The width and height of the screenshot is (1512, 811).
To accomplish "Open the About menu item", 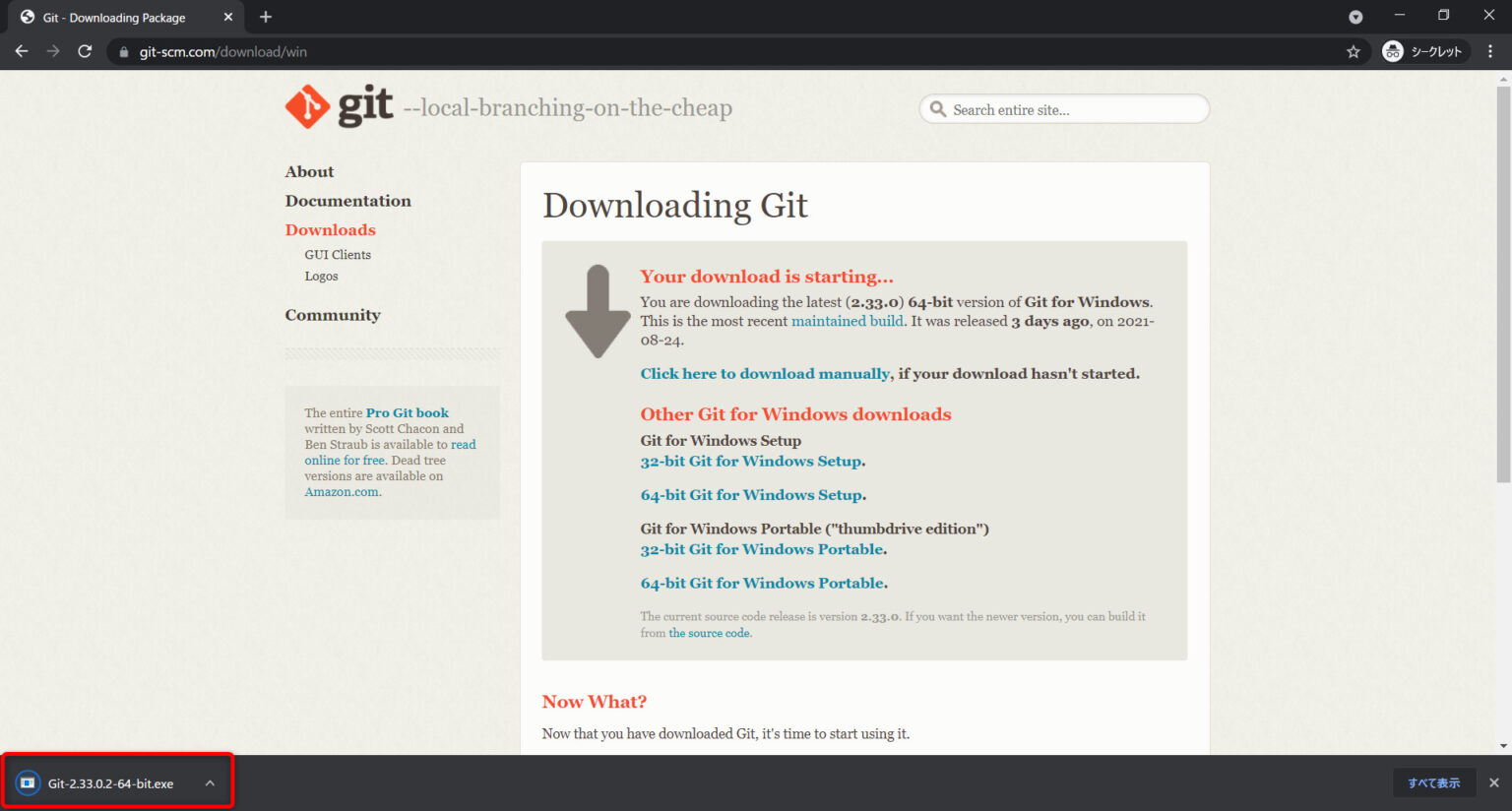I will [309, 171].
